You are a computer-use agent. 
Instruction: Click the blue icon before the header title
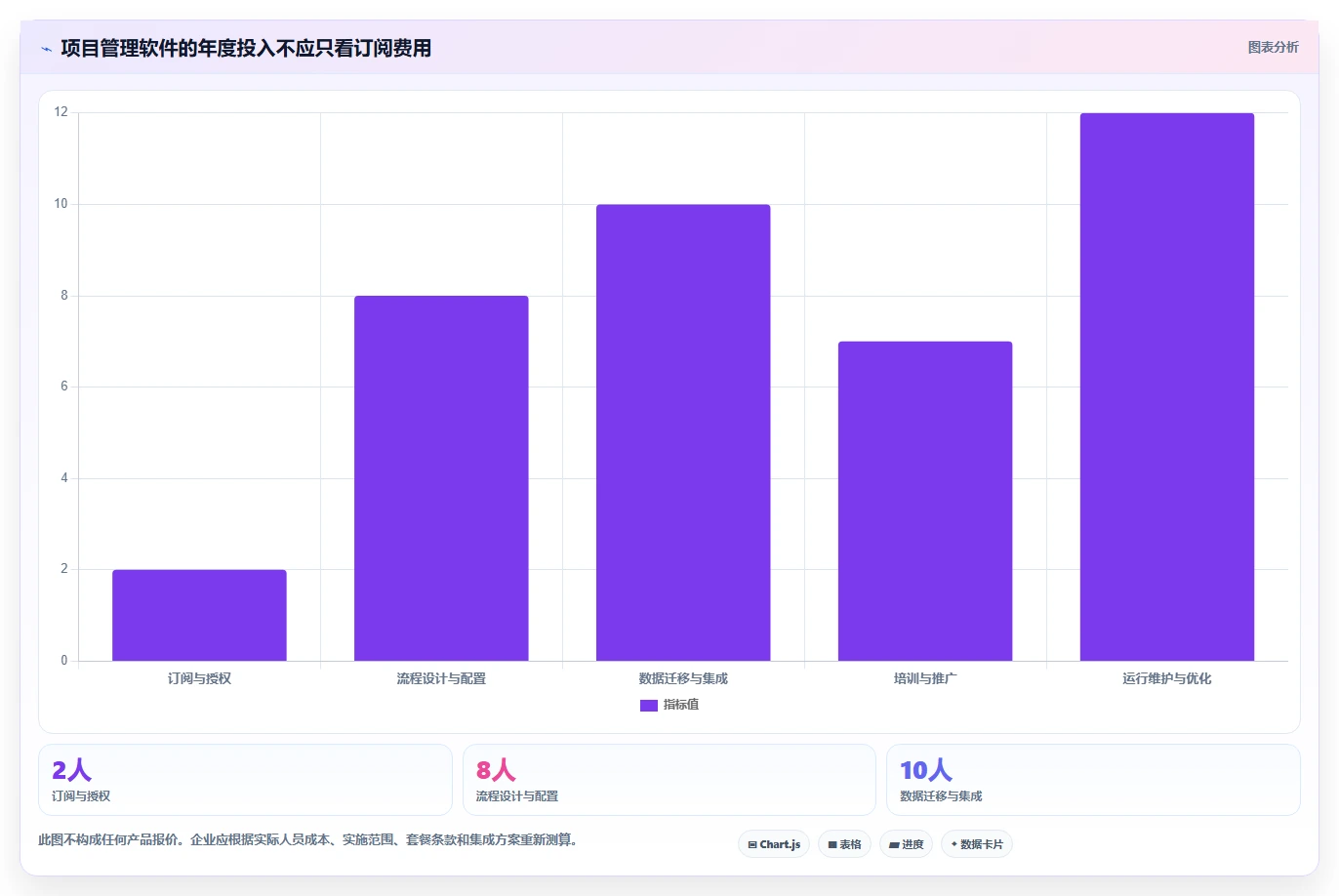(x=46, y=49)
